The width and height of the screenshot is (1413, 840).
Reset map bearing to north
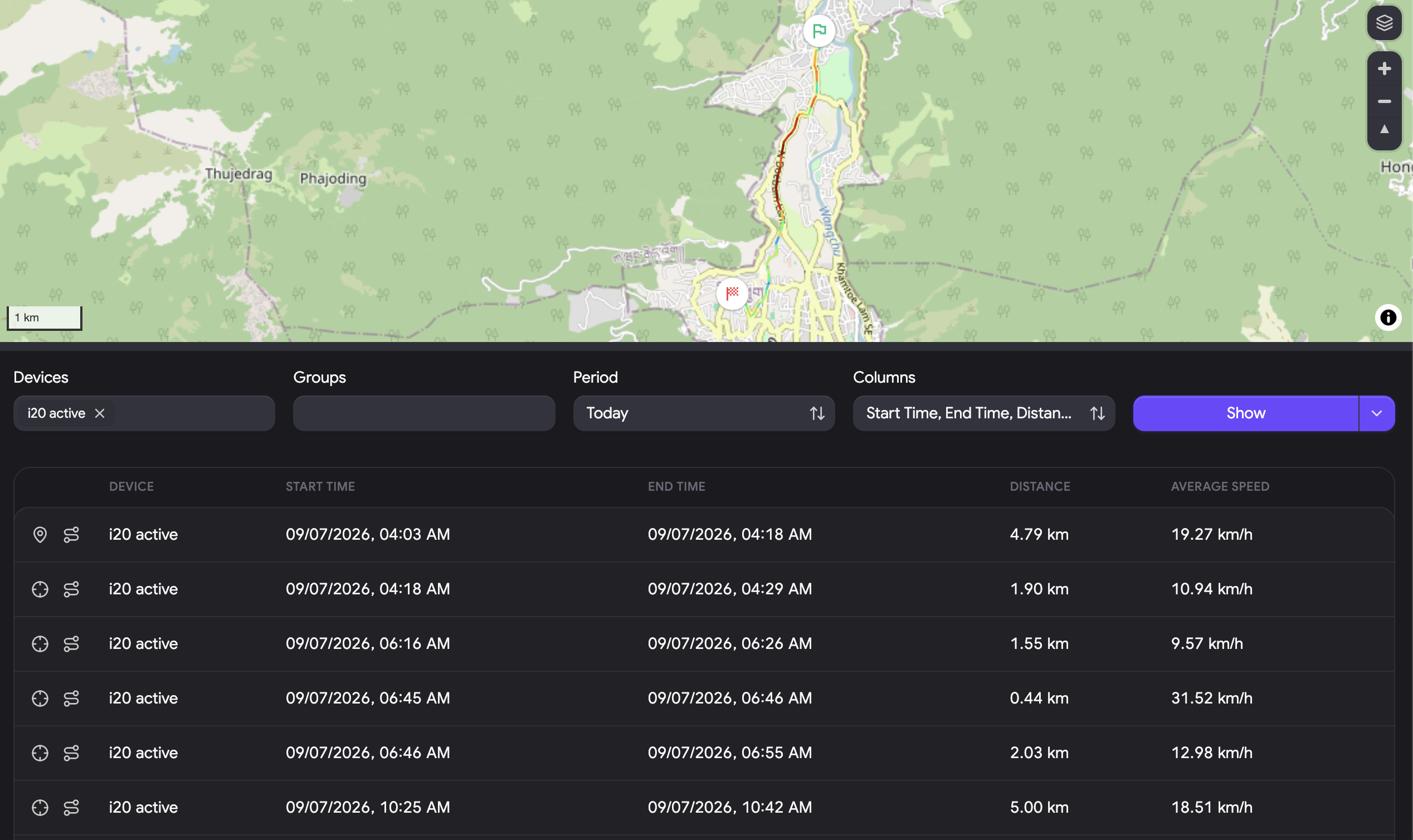1384,130
